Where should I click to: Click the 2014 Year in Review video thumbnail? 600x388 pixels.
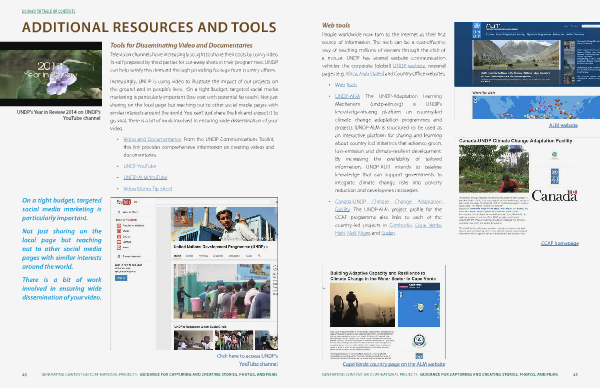point(51,74)
